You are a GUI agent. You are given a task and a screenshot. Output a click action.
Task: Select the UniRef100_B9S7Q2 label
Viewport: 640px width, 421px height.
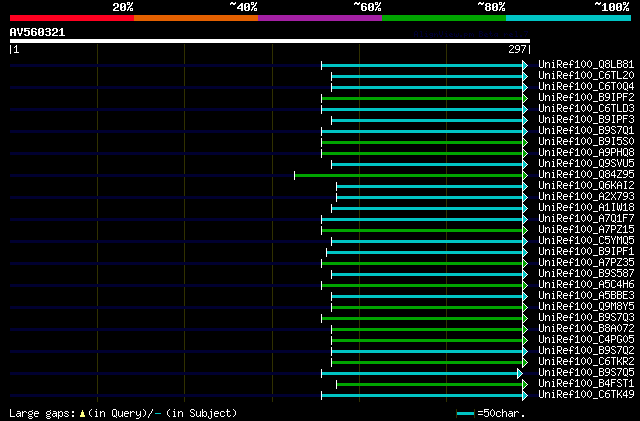coord(586,351)
